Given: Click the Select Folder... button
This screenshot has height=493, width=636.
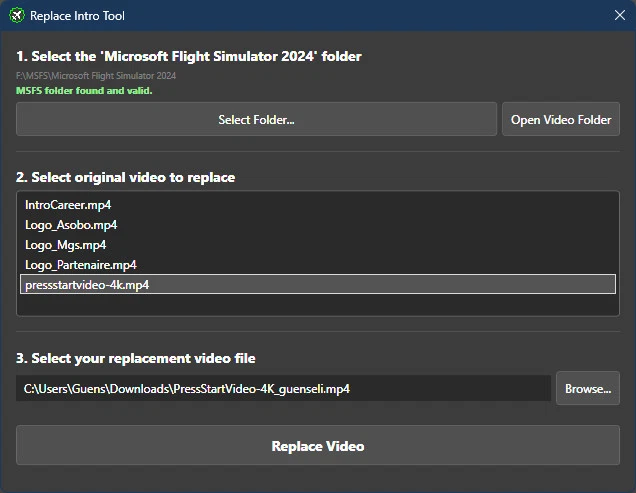Looking at the screenshot, I should coord(256,119).
